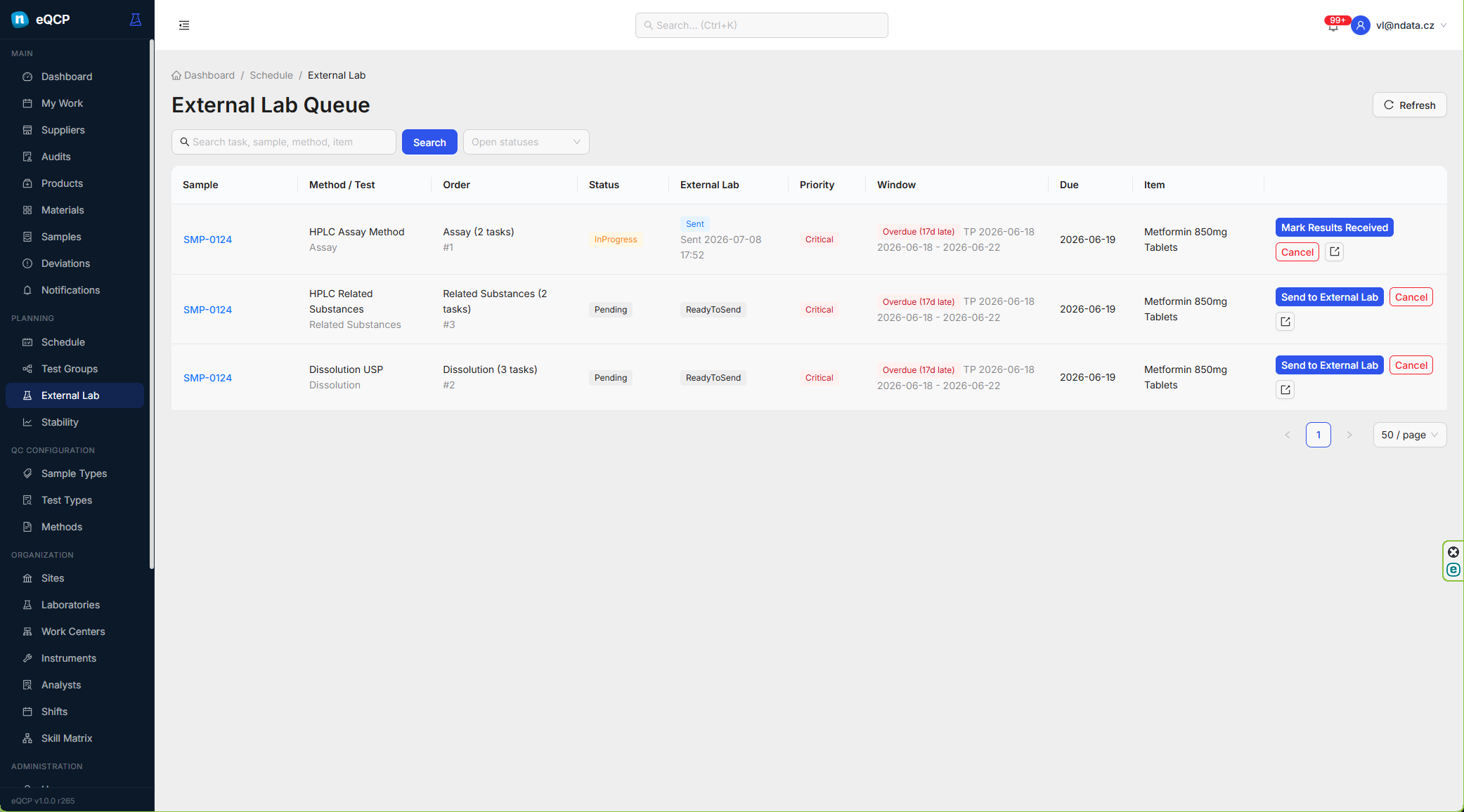Click the sidebar vertical scrollbar
This screenshot has width=1464, height=812.
point(151,305)
